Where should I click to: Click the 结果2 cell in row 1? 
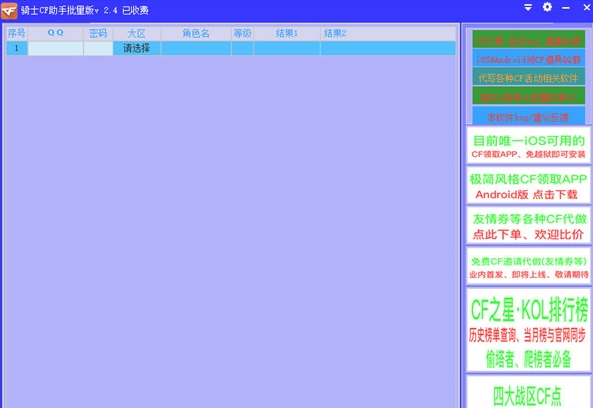click(x=388, y=48)
